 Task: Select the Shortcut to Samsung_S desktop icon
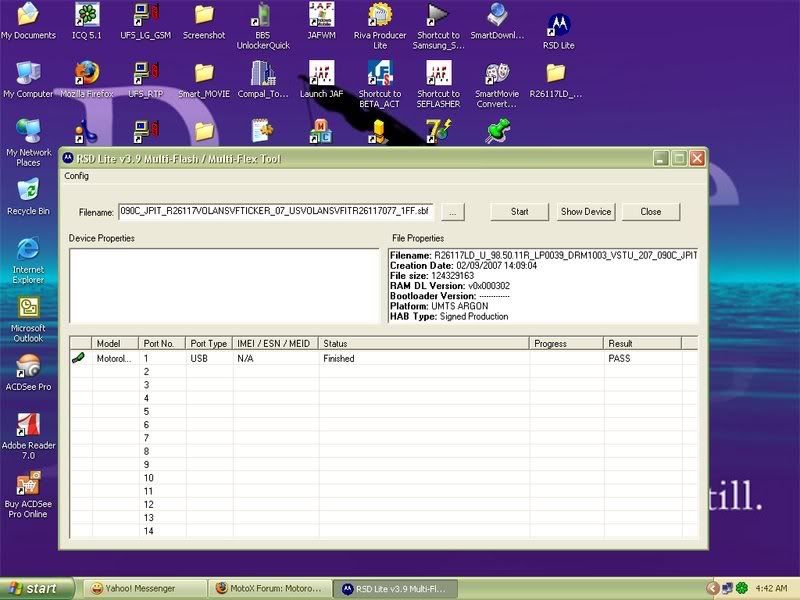(438, 26)
